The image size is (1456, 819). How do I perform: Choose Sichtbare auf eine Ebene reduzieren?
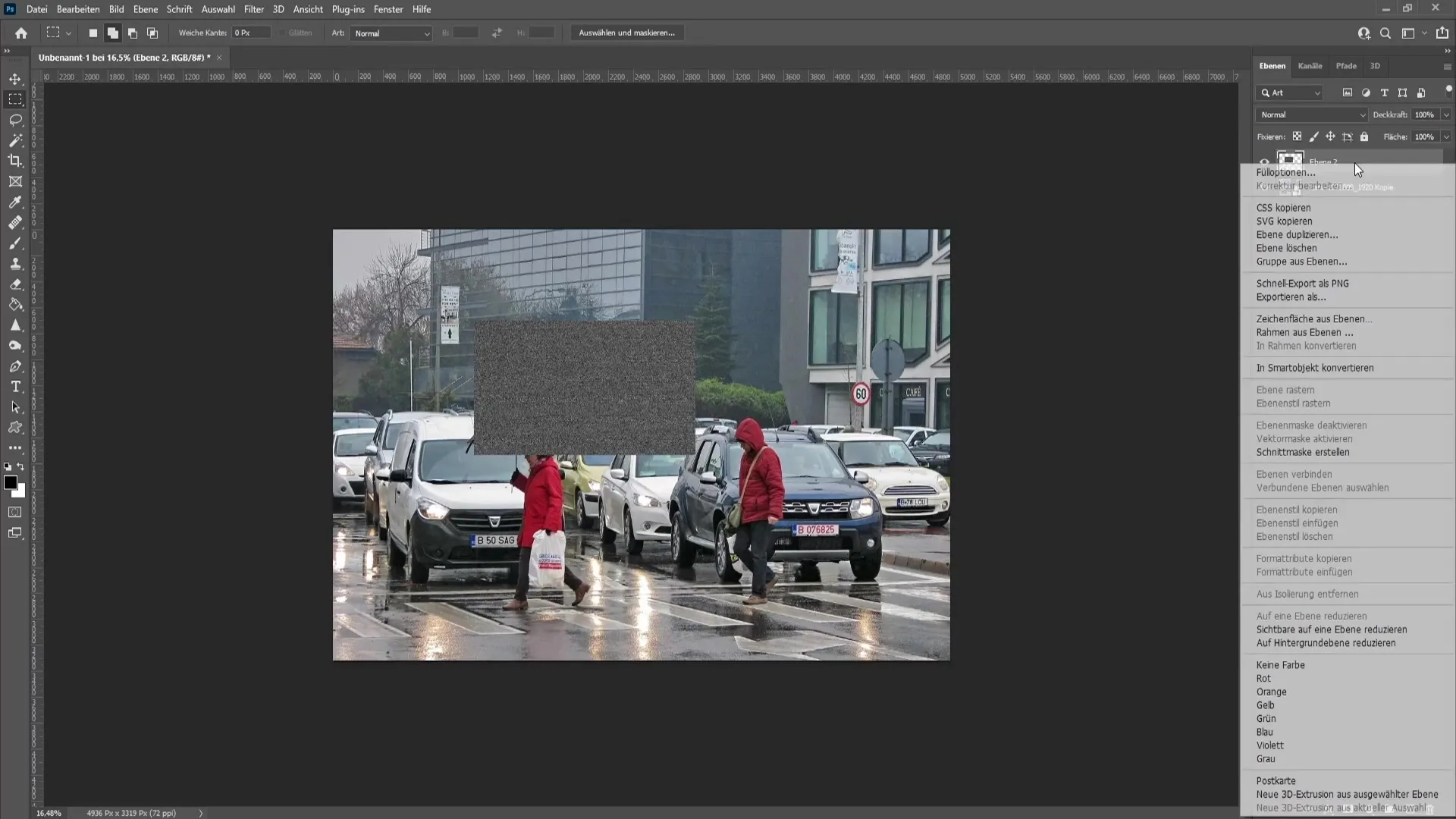click(1332, 629)
